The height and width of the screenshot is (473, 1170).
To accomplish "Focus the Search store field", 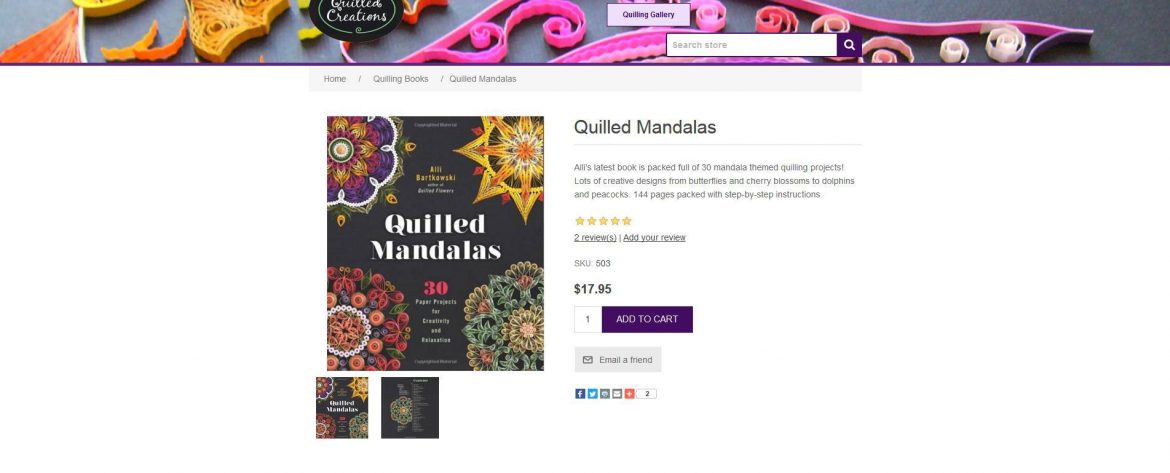I will pyautogui.click(x=751, y=45).
